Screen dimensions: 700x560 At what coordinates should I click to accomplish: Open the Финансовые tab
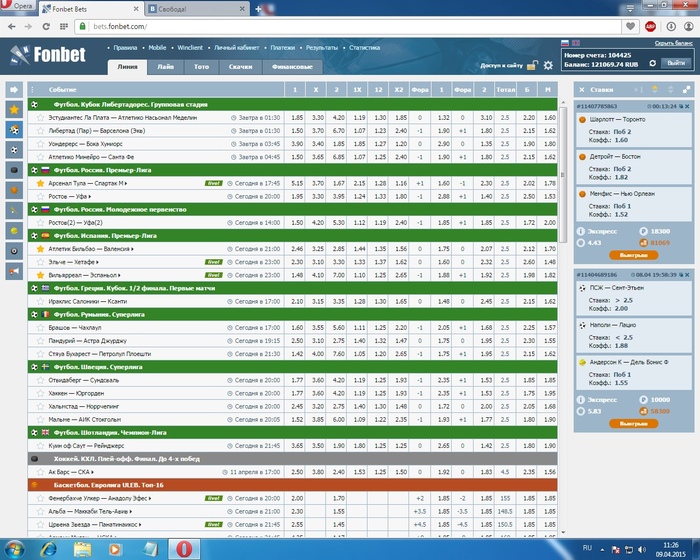tap(292, 67)
